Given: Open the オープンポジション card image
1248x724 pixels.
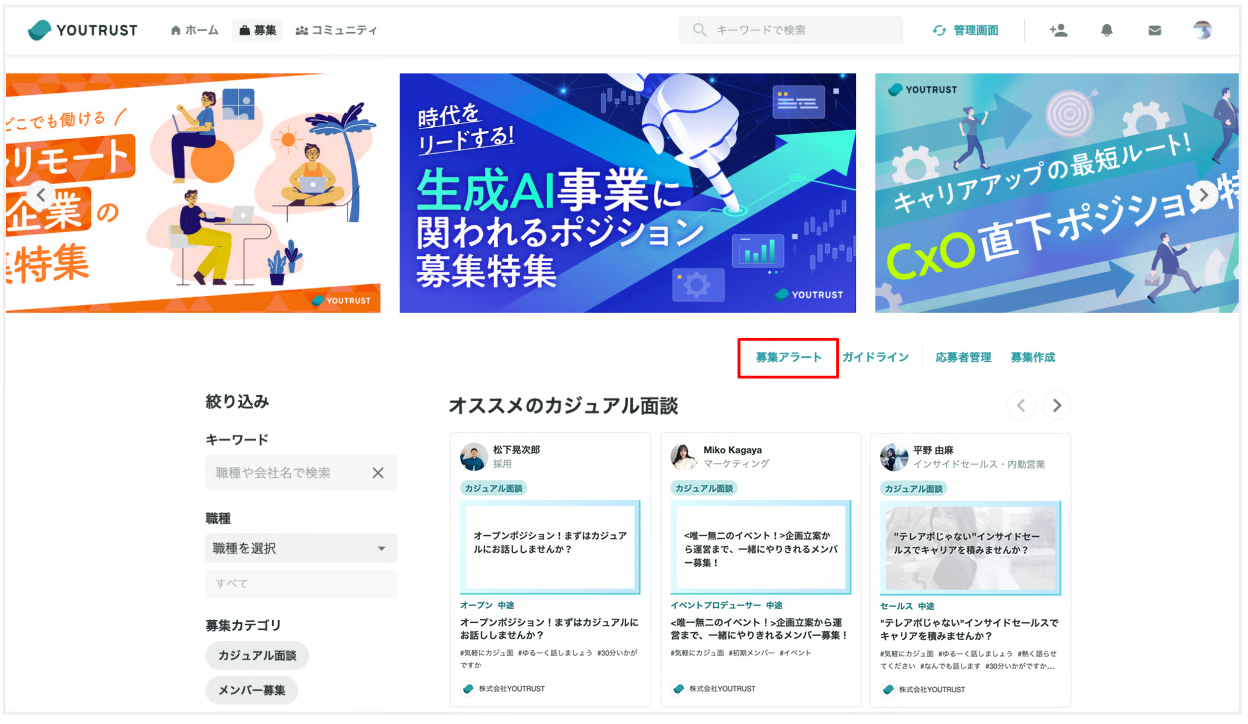Looking at the screenshot, I should point(550,547).
